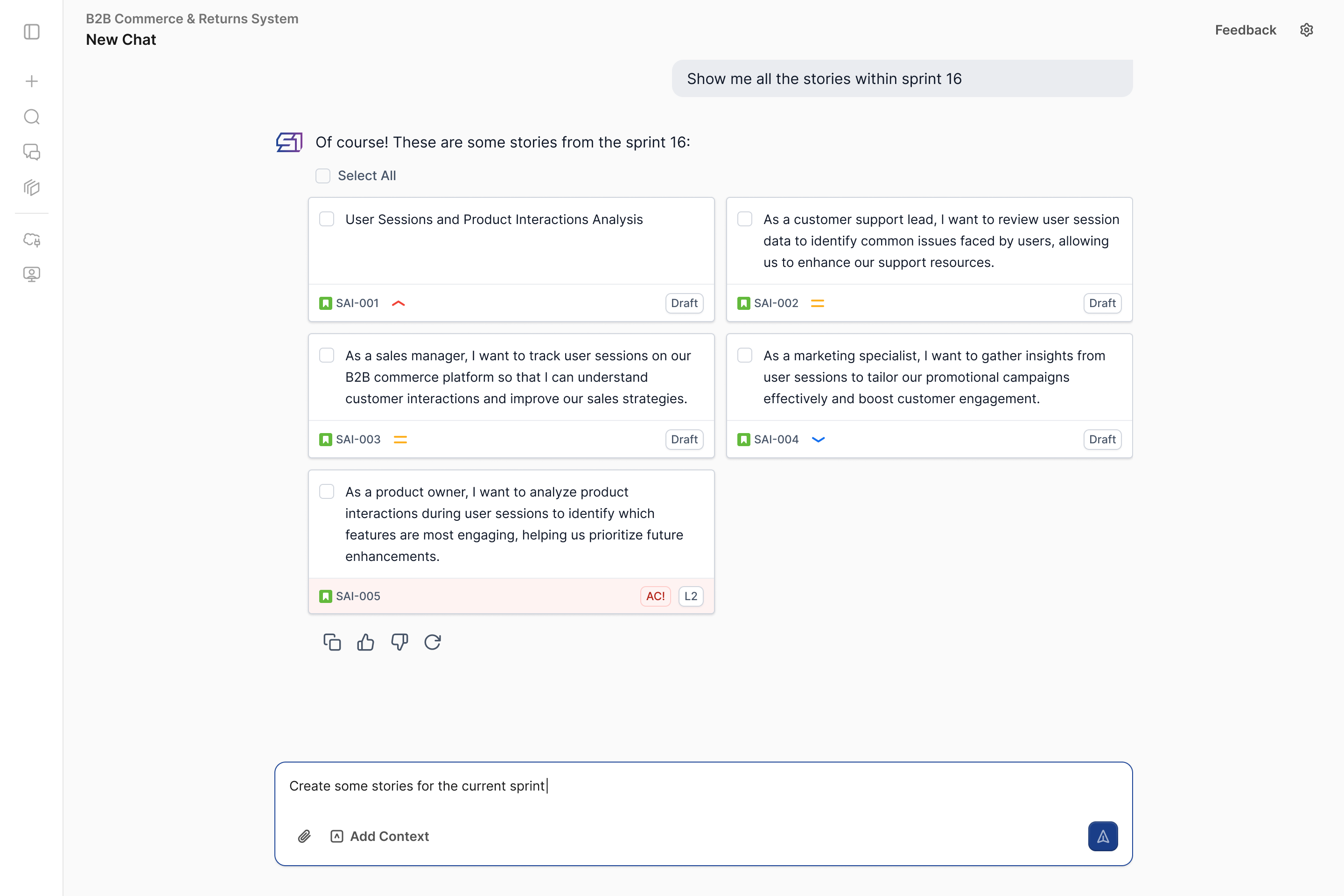1344x896 pixels.
Task: Click story bookmark icon beside SAI-004
Action: (744, 440)
